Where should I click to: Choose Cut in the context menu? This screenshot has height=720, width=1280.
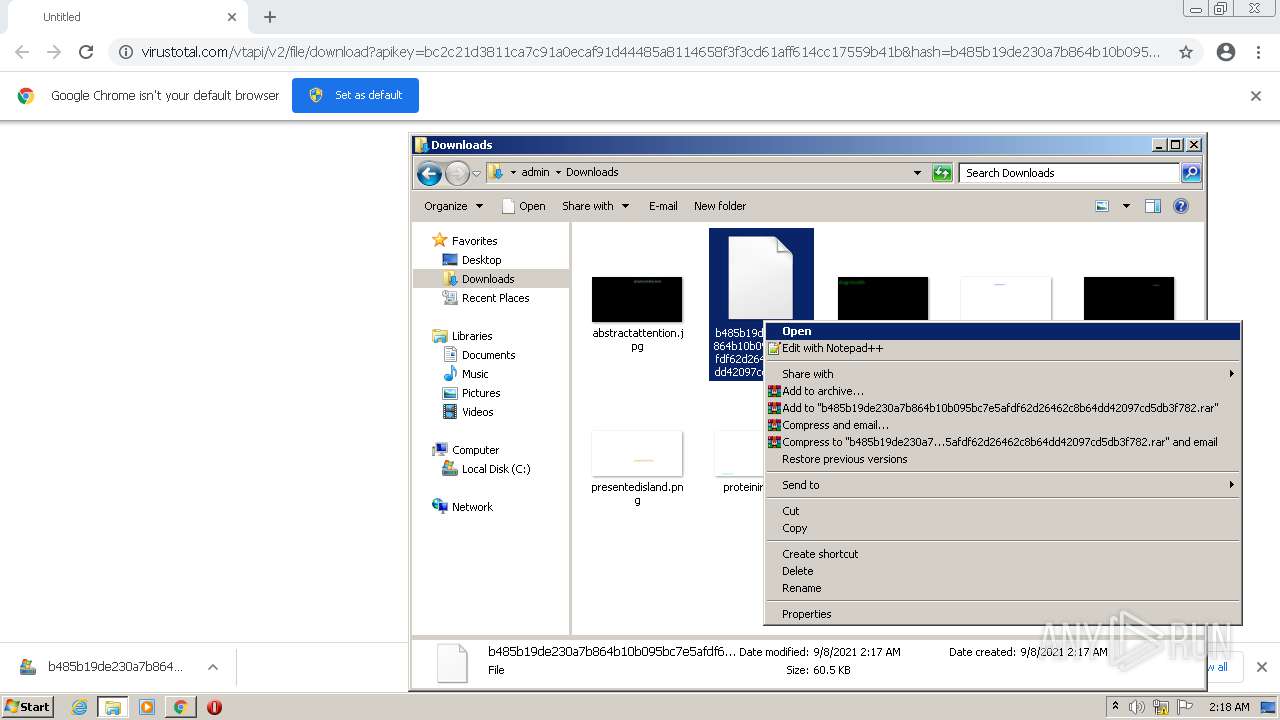coord(1002,511)
